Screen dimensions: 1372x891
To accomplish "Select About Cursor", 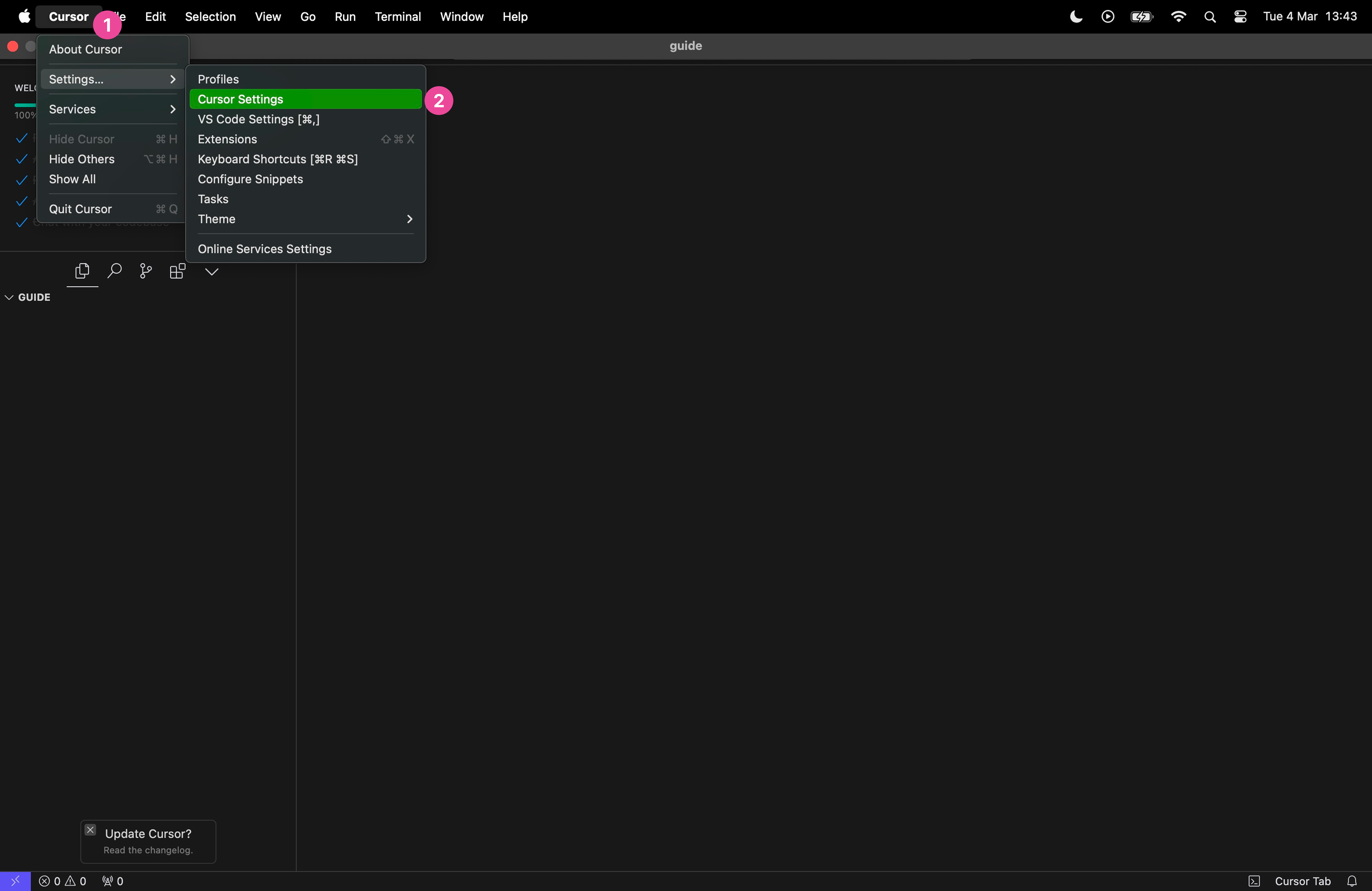I will point(113,50).
